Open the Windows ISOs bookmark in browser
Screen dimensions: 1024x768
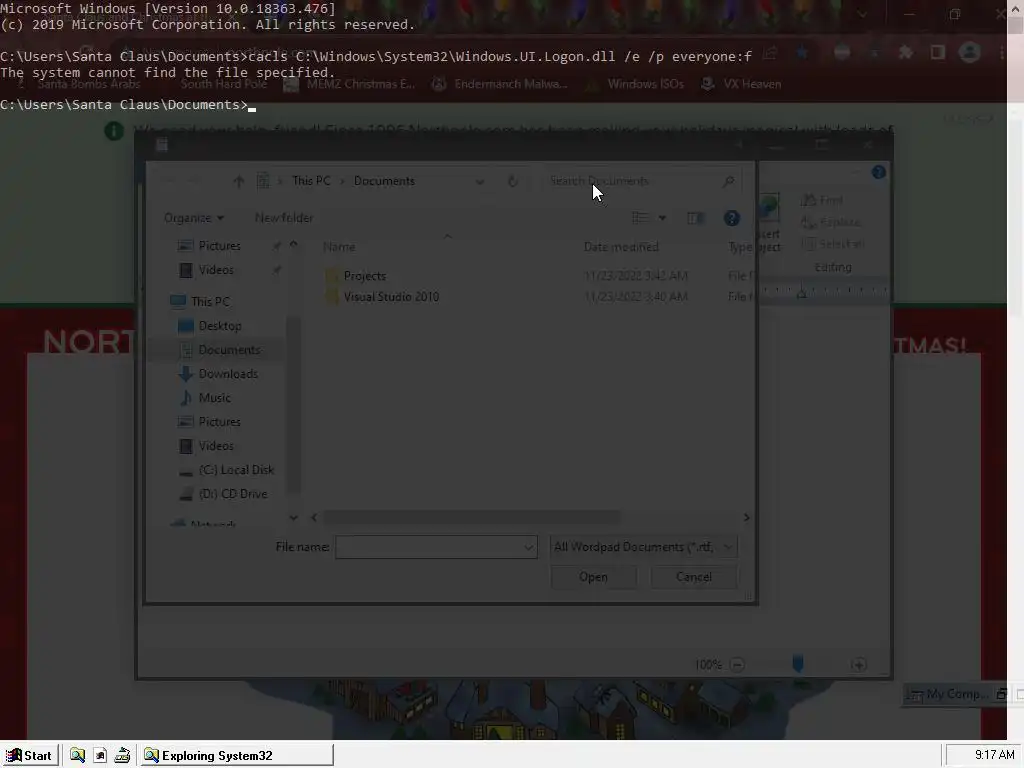tap(635, 84)
